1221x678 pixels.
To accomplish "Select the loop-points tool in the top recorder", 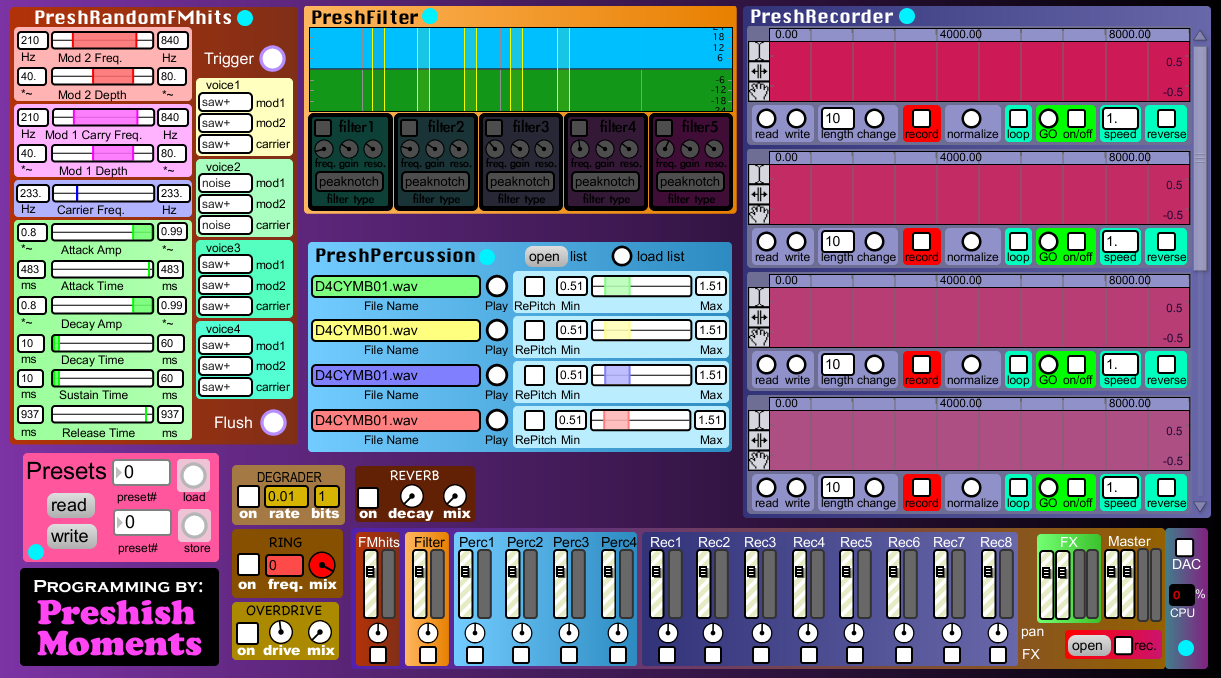I will [x=759, y=71].
